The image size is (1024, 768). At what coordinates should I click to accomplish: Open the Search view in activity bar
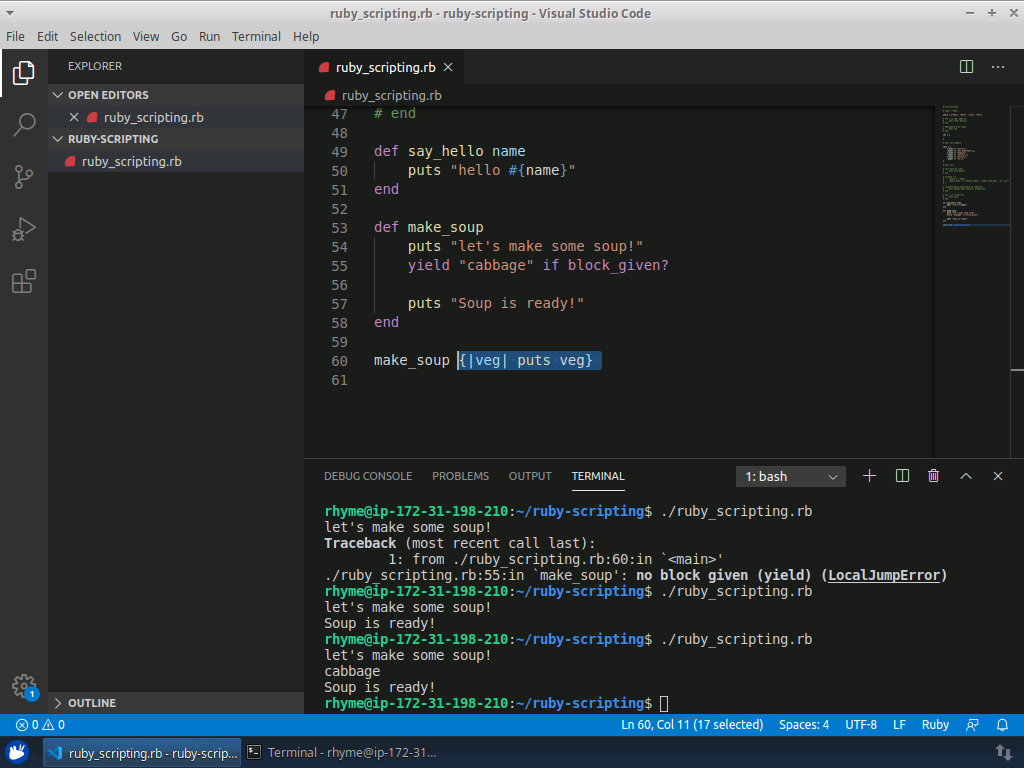click(24, 125)
